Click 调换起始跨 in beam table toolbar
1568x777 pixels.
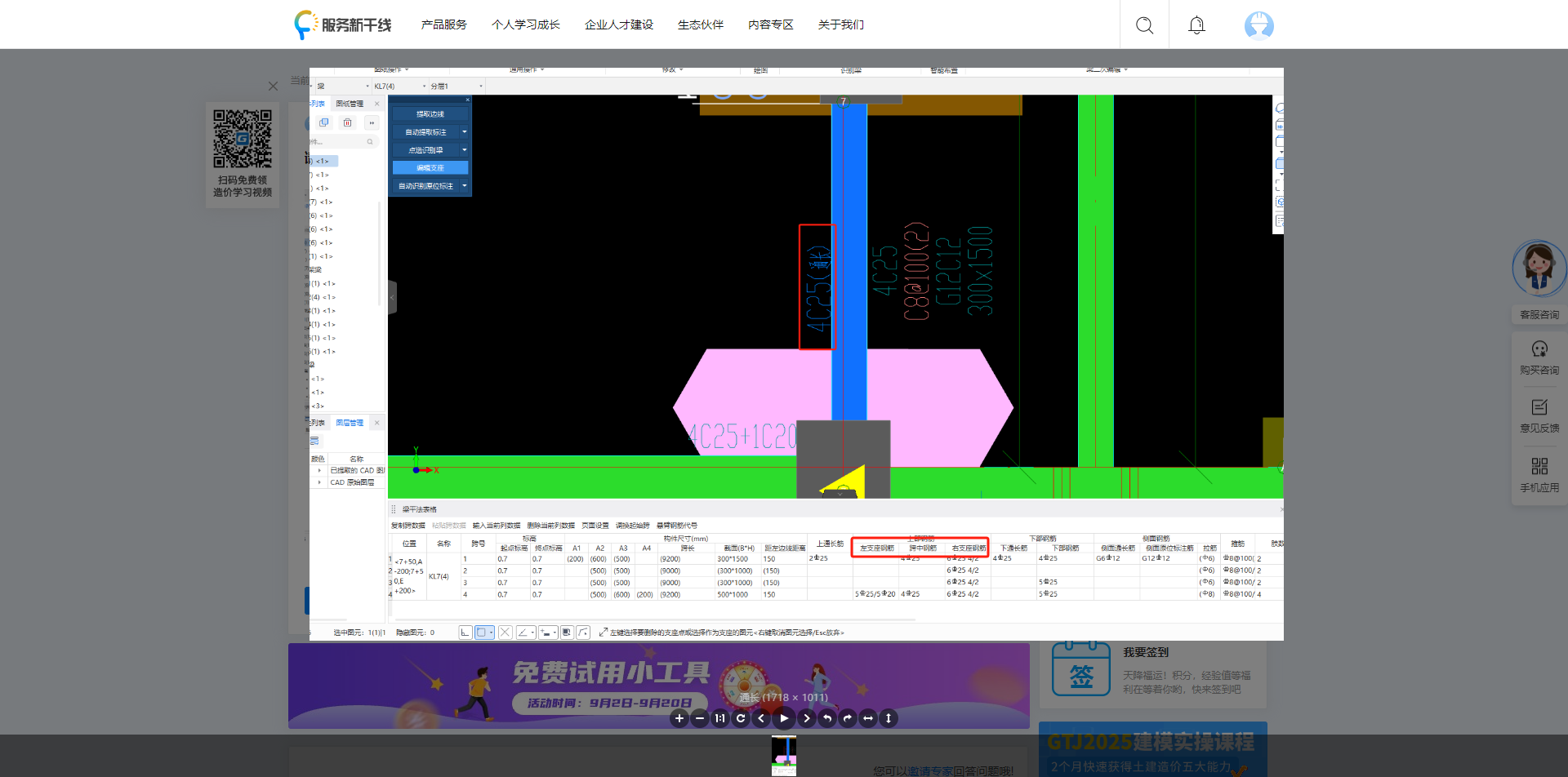point(633,526)
